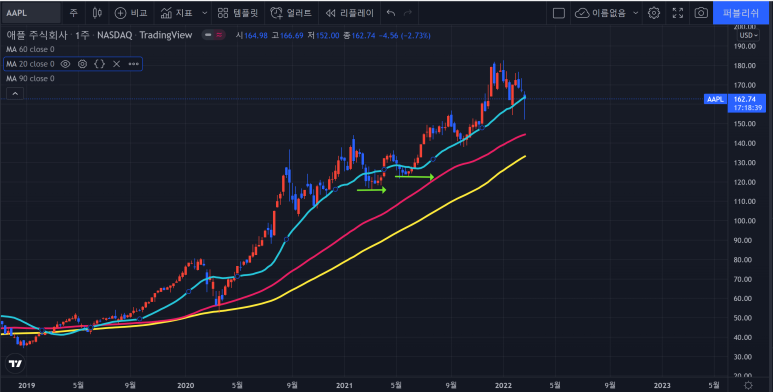
Task: Expand the favorite indicators dropdown arrow
Action: 204,13
